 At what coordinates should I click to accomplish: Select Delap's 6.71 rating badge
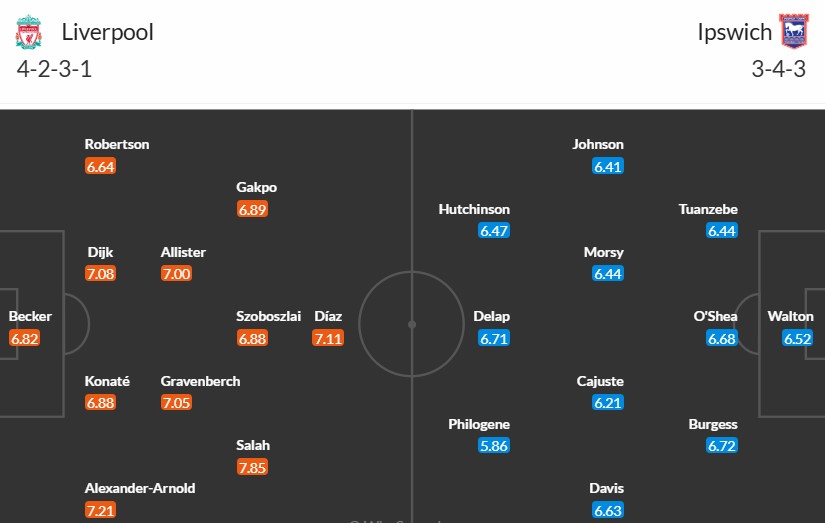pyautogui.click(x=494, y=338)
